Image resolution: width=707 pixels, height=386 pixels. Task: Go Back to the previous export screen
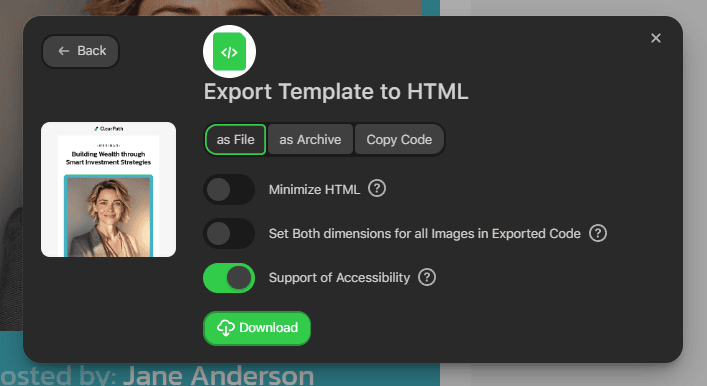81,51
